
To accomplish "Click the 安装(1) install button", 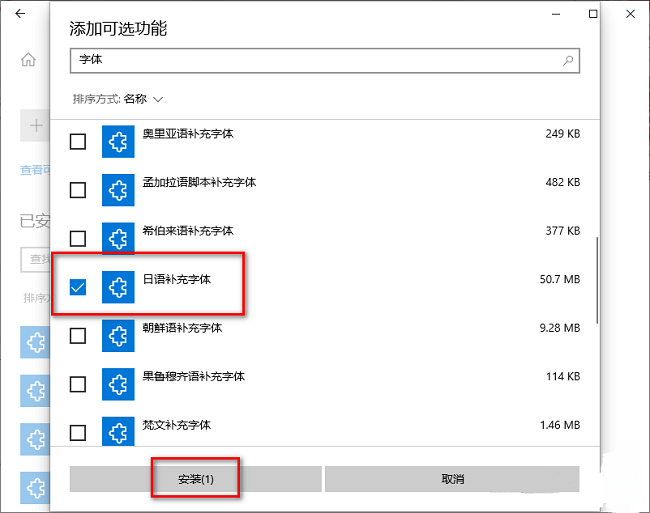I will 196,479.
